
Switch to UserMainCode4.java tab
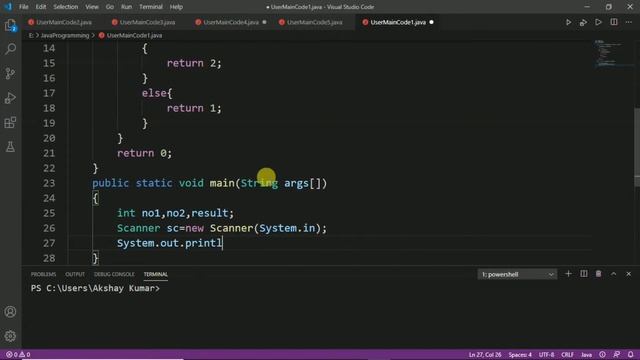pos(231,22)
